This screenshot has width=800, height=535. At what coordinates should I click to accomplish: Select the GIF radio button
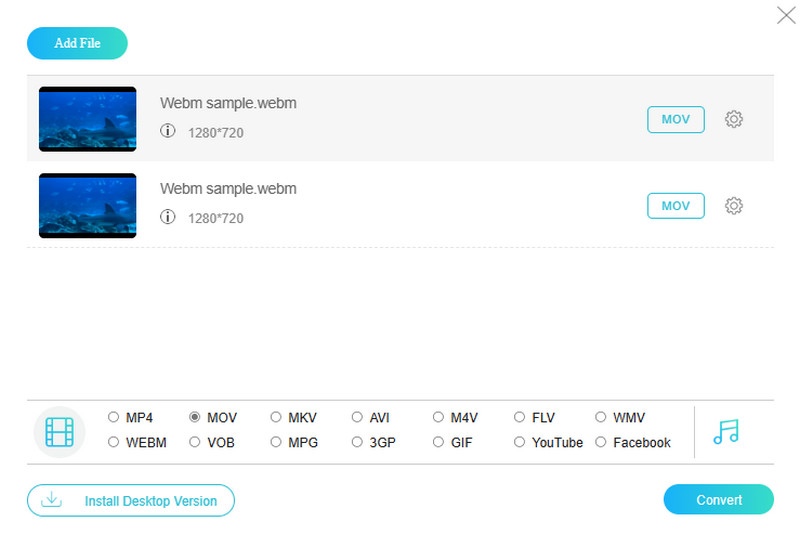[x=439, y=442]
